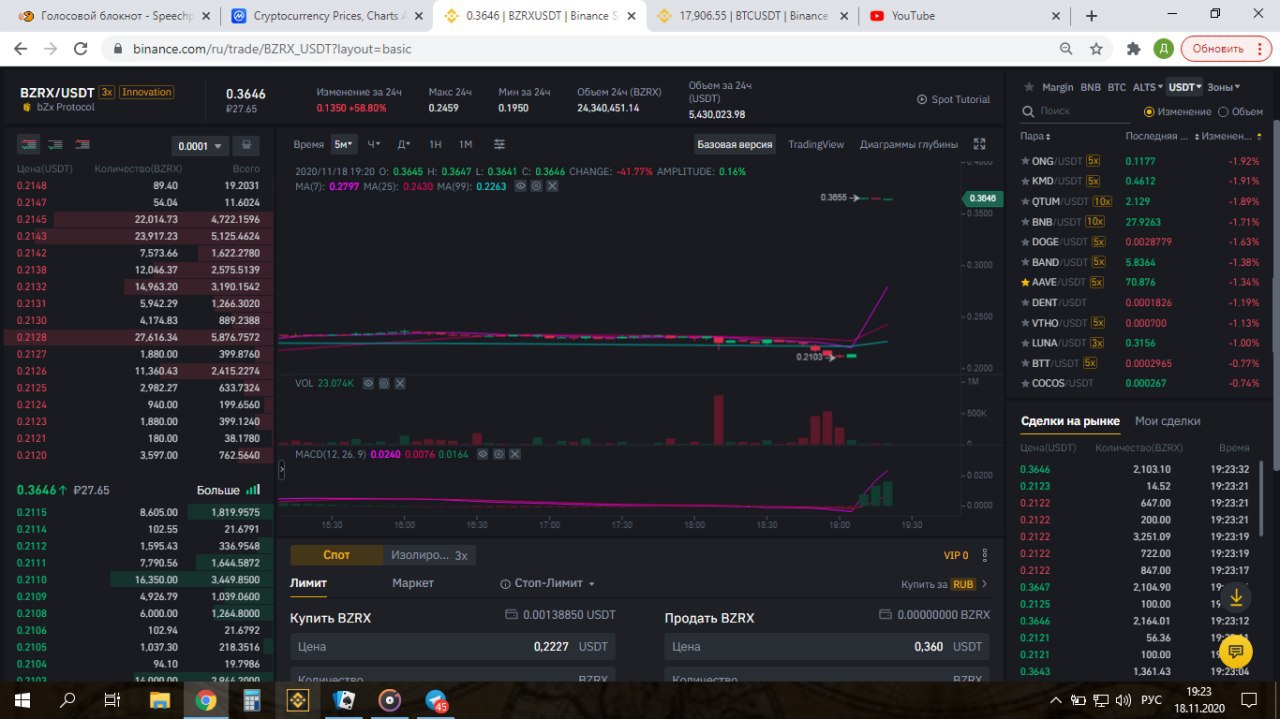Open Binance app in Windows taskbar

(297, 700)
